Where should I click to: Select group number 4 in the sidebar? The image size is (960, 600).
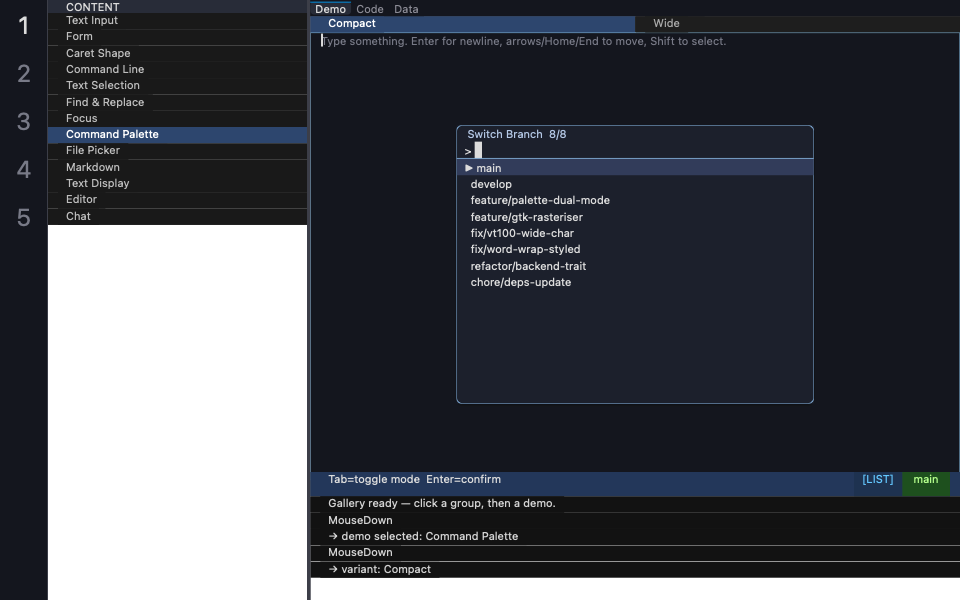(23, 170)
